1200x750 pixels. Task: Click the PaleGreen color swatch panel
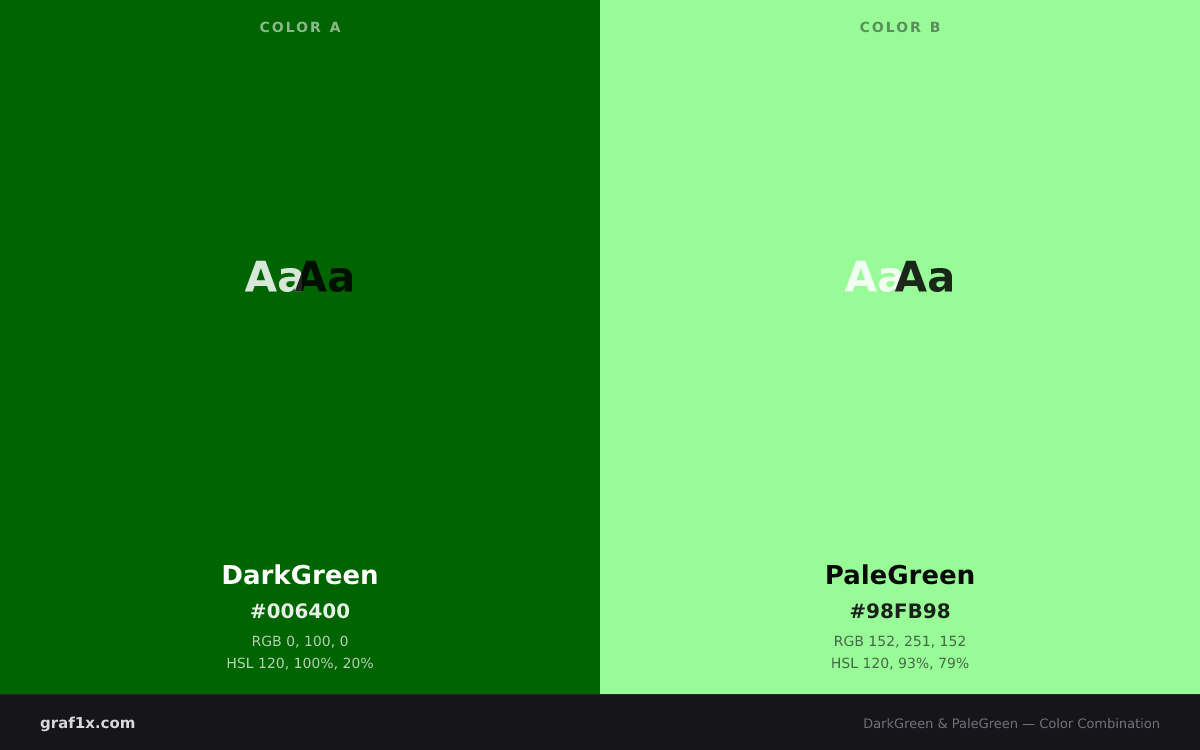tap(900, 347)
